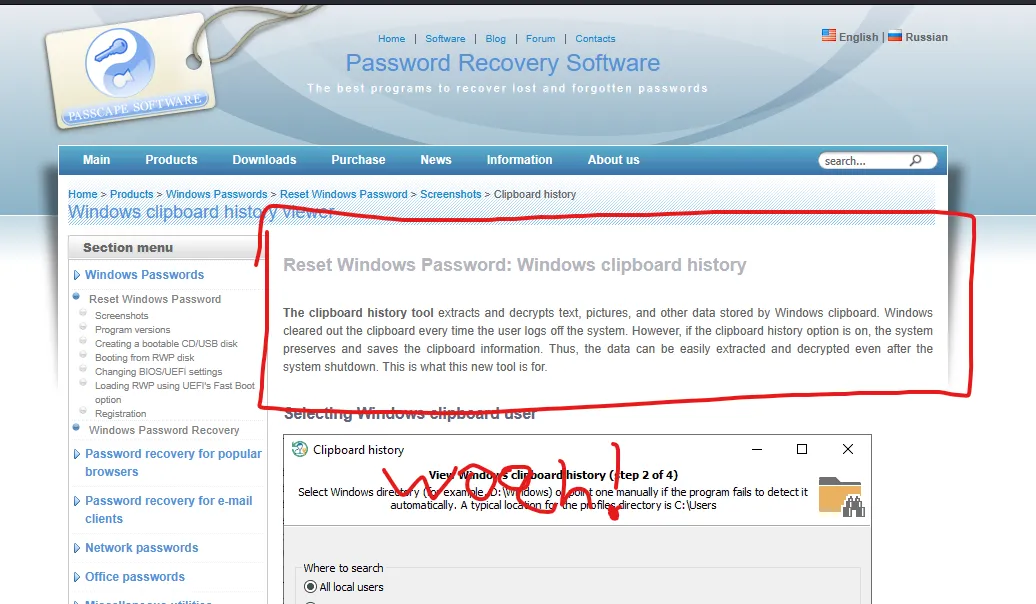Screen dimensions: 1036x604
Task: Open Creating a bootable CD/USB disk
Action: (x=166, y=344)
